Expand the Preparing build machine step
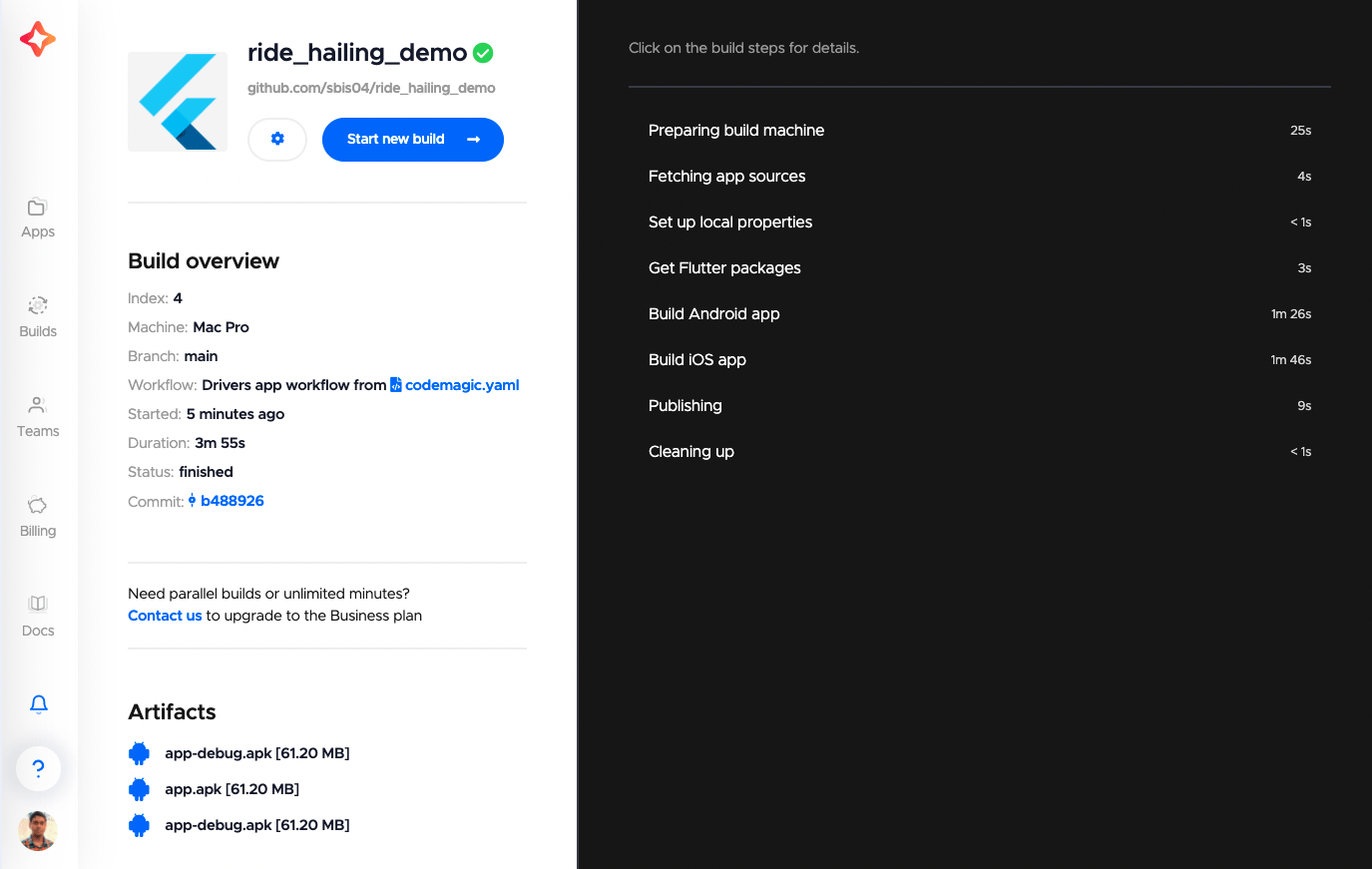 pos(980,131)
